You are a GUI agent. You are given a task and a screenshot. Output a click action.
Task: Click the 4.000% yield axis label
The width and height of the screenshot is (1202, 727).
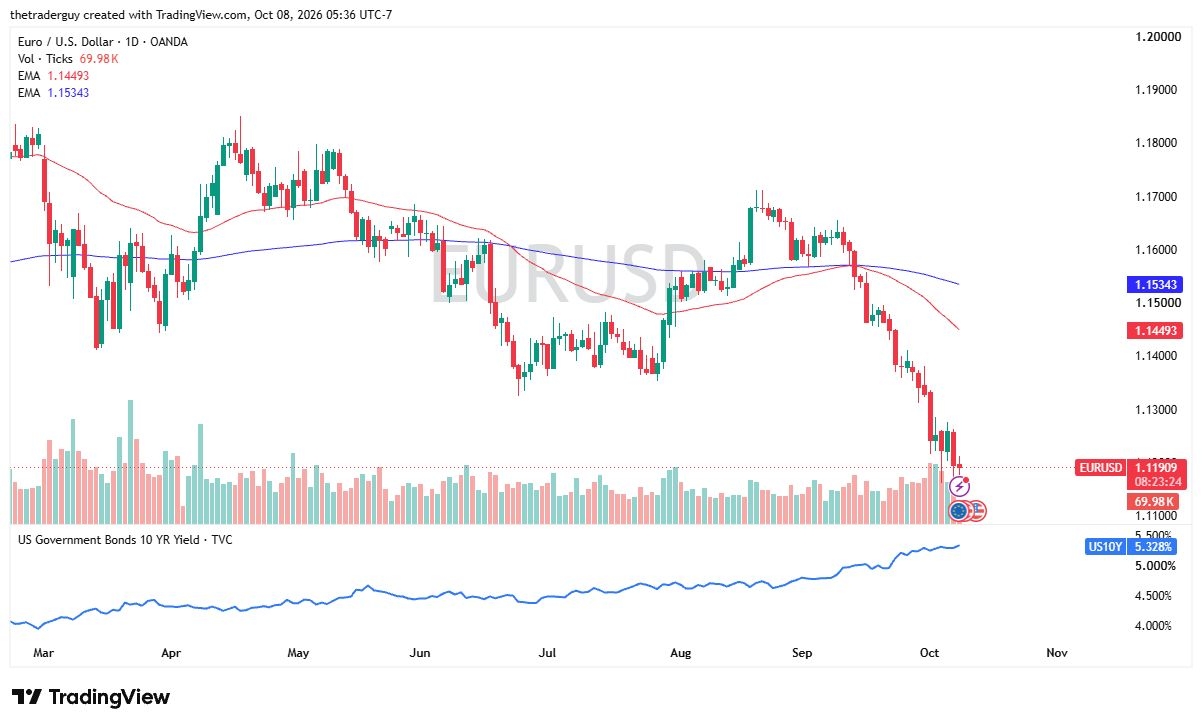pos(1152,626)
